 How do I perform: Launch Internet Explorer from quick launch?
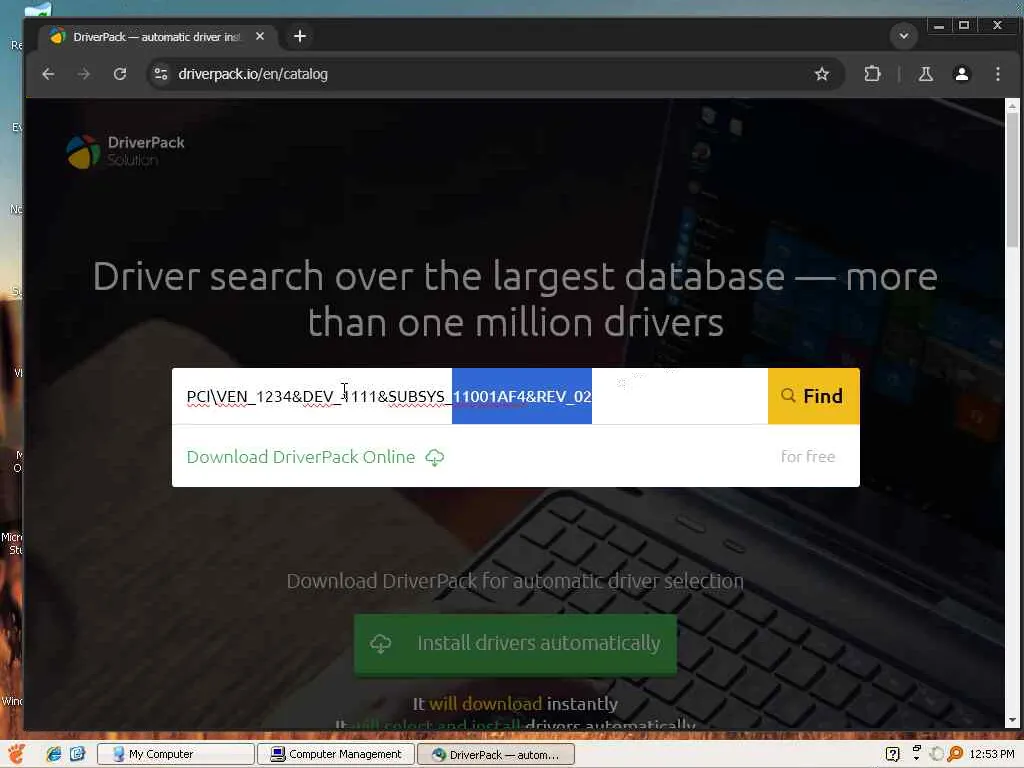click(x=54, y=754)
